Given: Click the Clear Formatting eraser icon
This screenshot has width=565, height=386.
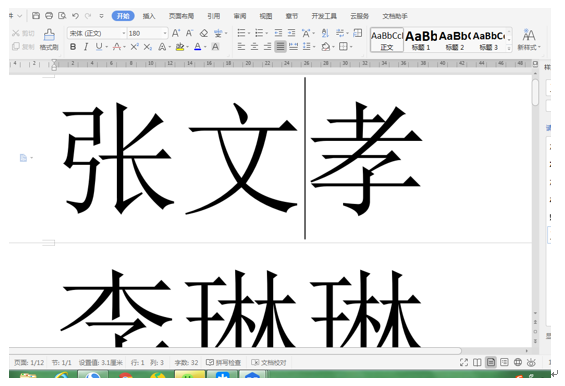Looking at the screenshot, I should click(x=204, y=33).
